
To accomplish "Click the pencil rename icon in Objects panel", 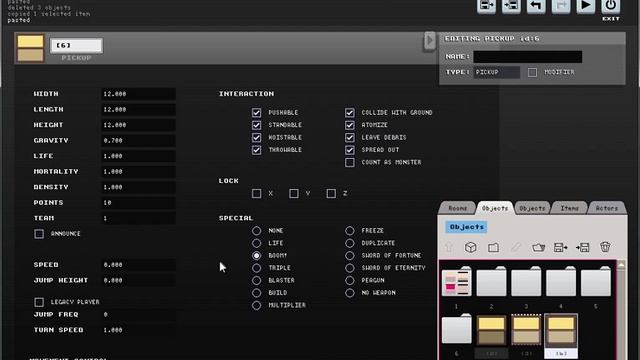I will click(x=516, y=247).
